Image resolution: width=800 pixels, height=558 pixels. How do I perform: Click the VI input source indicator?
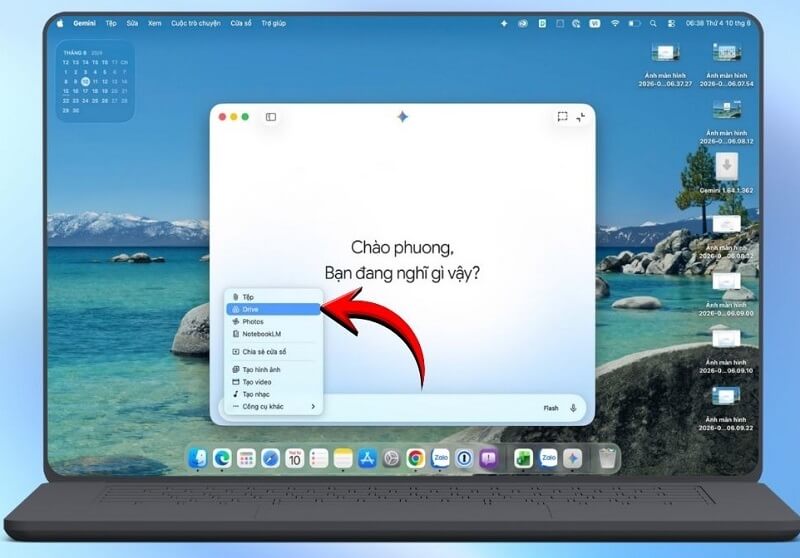594,23
